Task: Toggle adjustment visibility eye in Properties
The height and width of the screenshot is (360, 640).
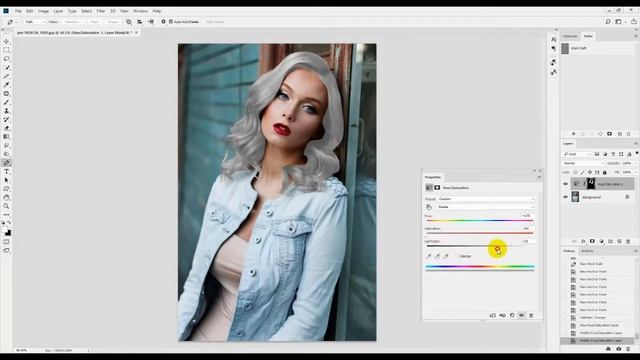Action: pos(522,316)
